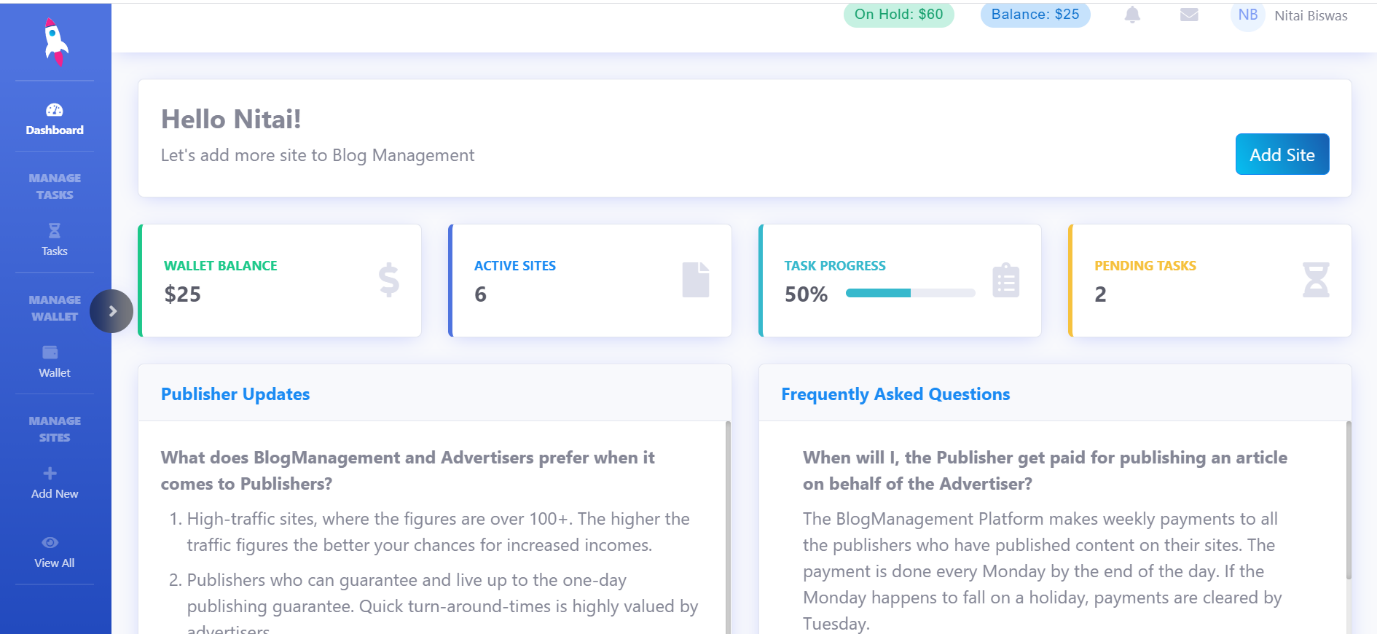Open the notifications bell icon
Screen dimensions: 1377x634
(x=1132, y=15)
